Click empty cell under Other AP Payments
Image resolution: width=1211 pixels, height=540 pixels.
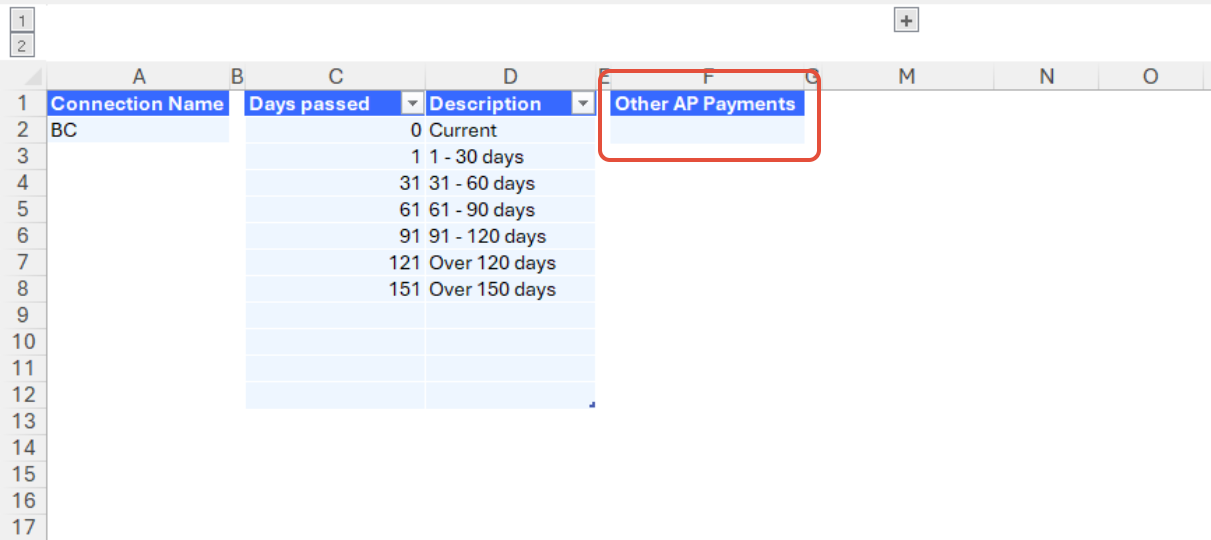click(707, 130)
